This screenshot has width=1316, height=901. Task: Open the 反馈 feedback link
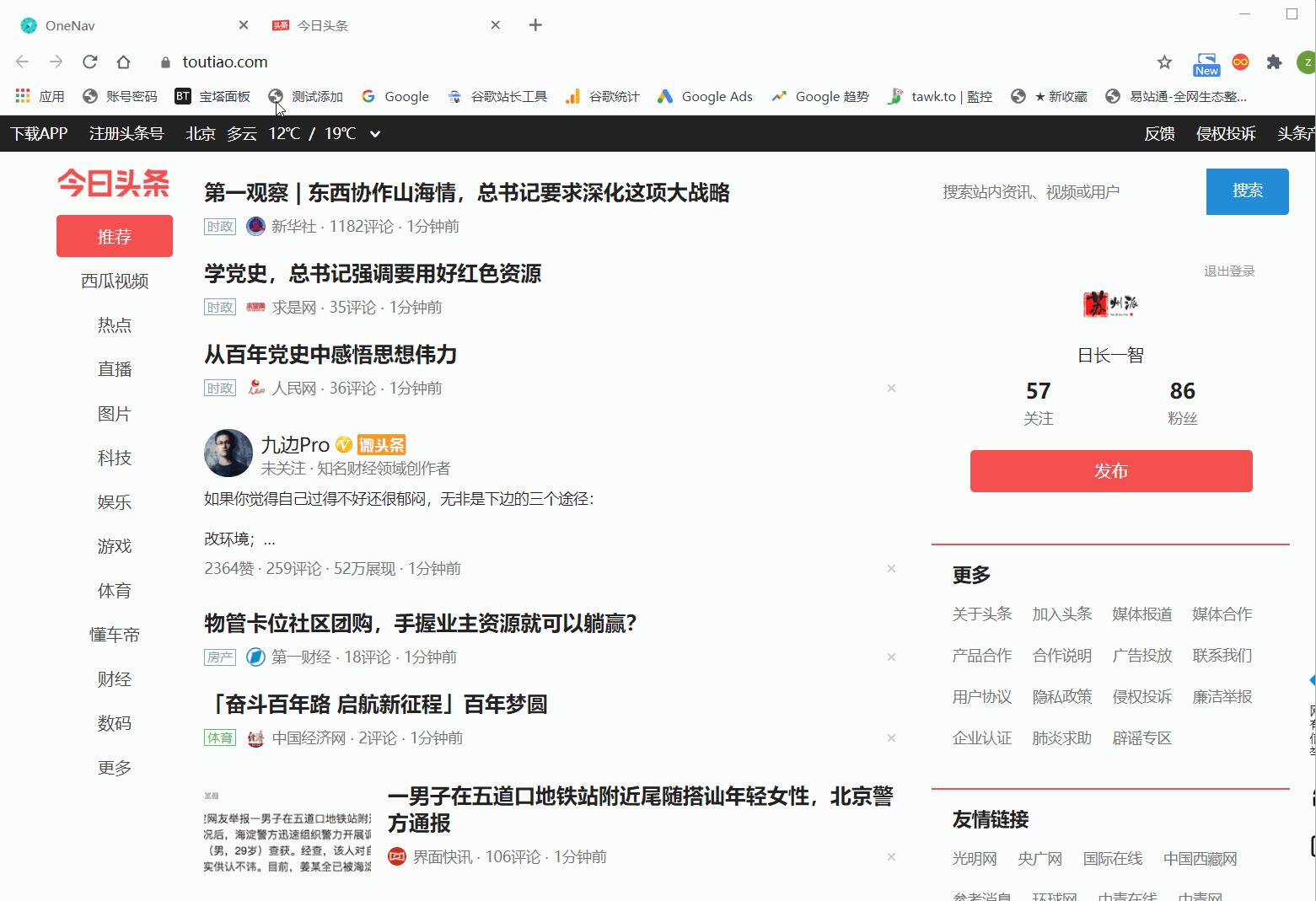[1159, 133]
